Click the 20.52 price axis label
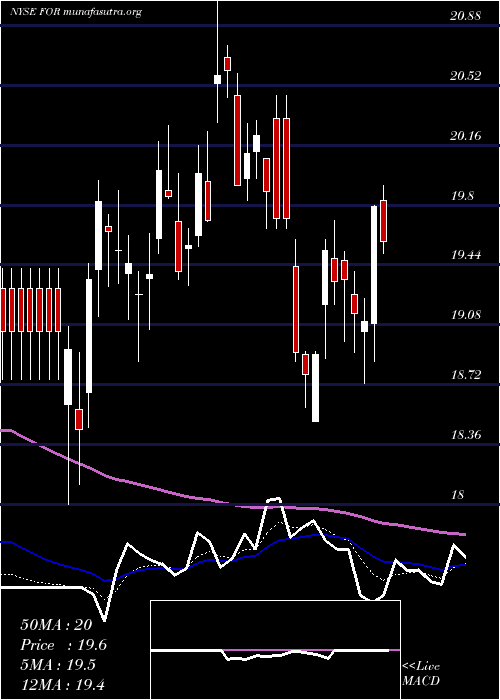Viewport: 500px width, 700px height. pyautogui.click(x=465, y=76)
